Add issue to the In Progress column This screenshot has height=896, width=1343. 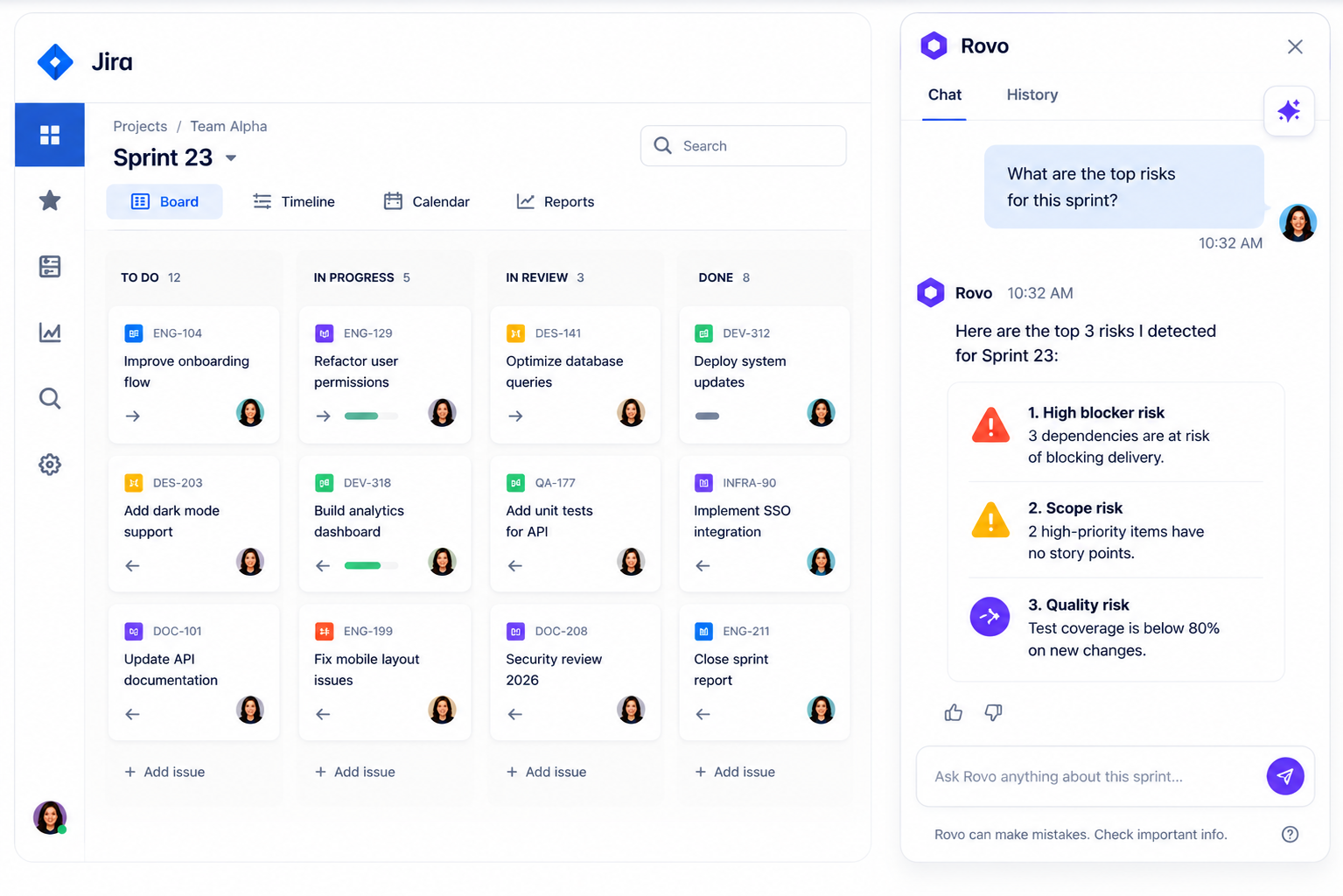pyautogui.click(x=355, y=773)
